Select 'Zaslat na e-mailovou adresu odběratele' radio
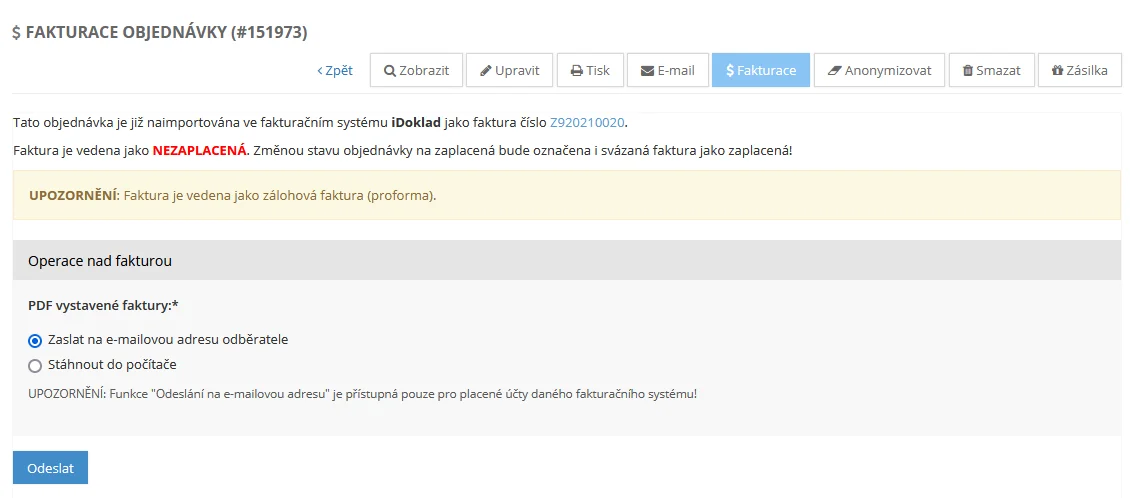Screen dimensions: 1137x498 click(35, 340)
